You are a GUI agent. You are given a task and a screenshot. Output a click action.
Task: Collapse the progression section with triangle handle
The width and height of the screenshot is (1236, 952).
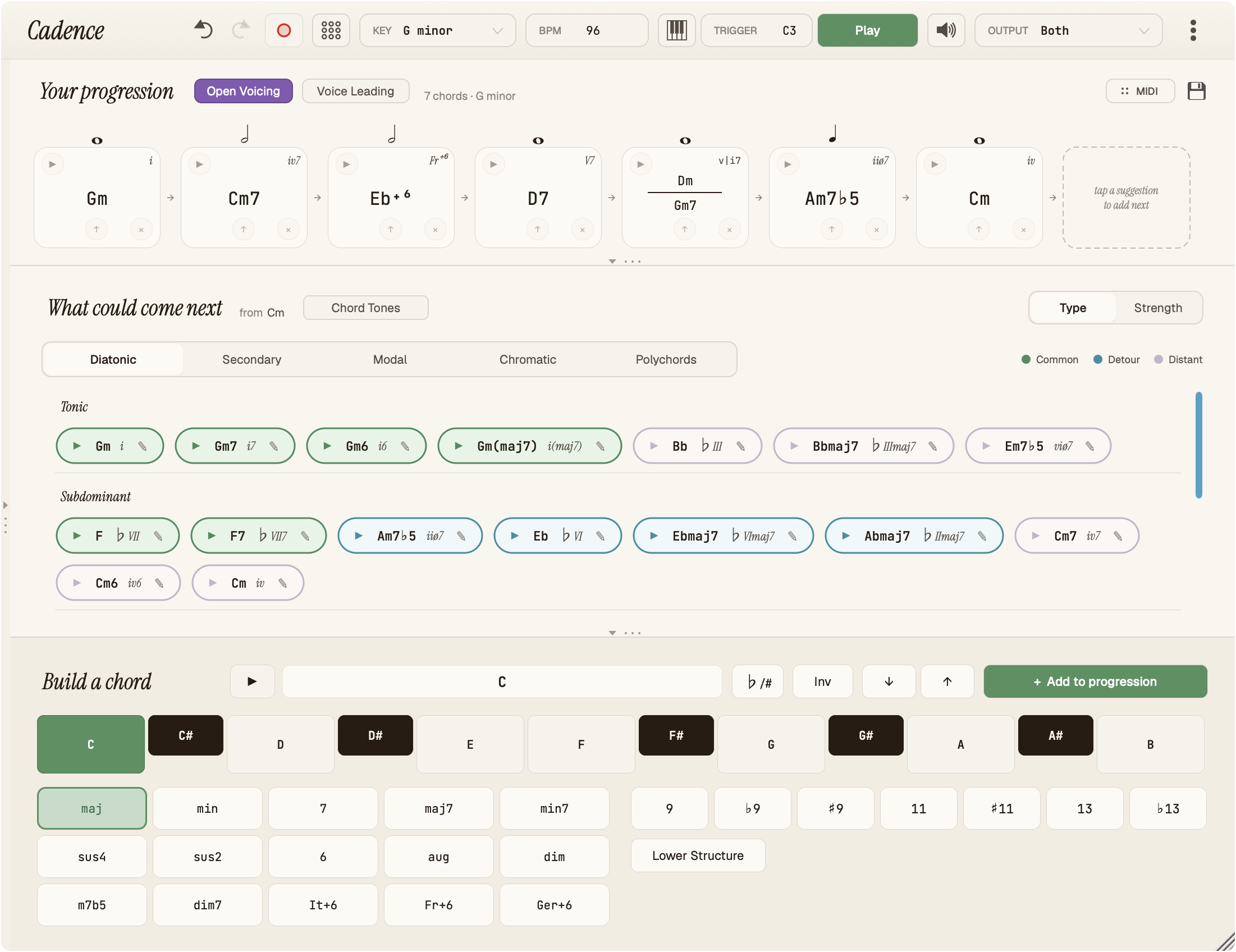[x=612, y=262]
